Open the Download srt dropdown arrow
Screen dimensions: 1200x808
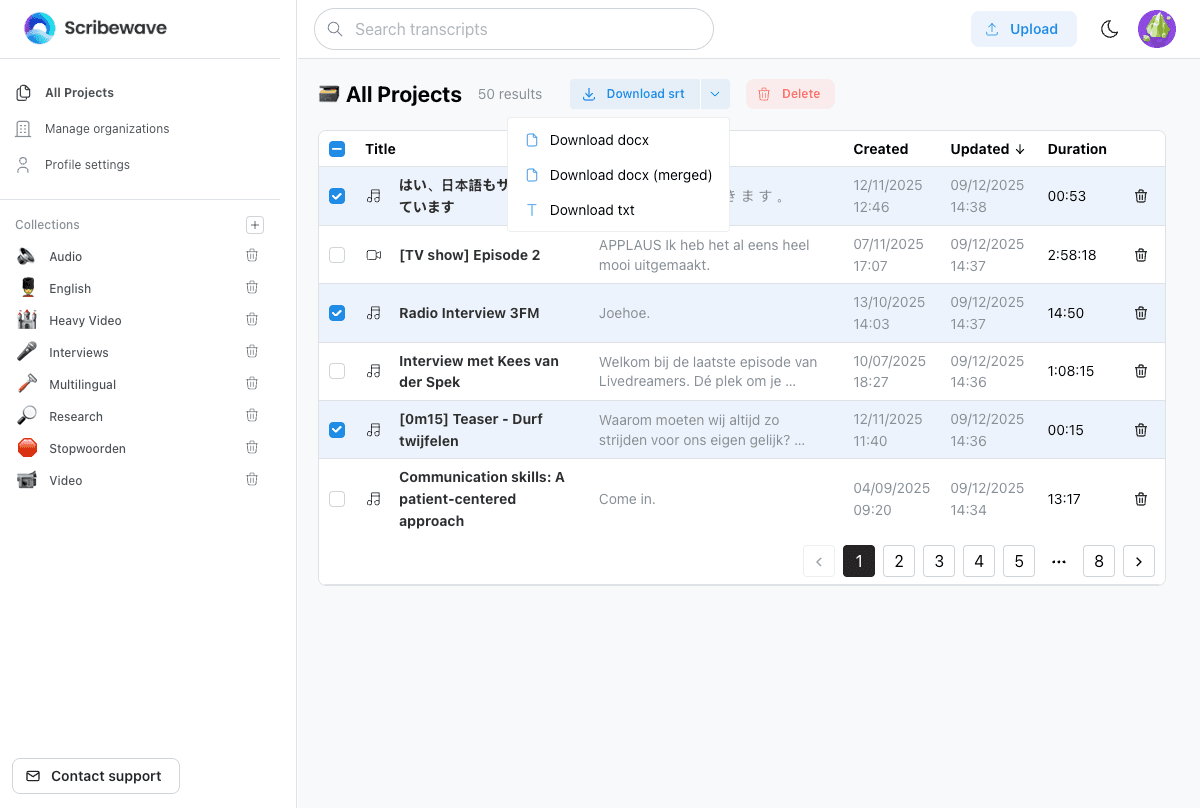[714, 93]
